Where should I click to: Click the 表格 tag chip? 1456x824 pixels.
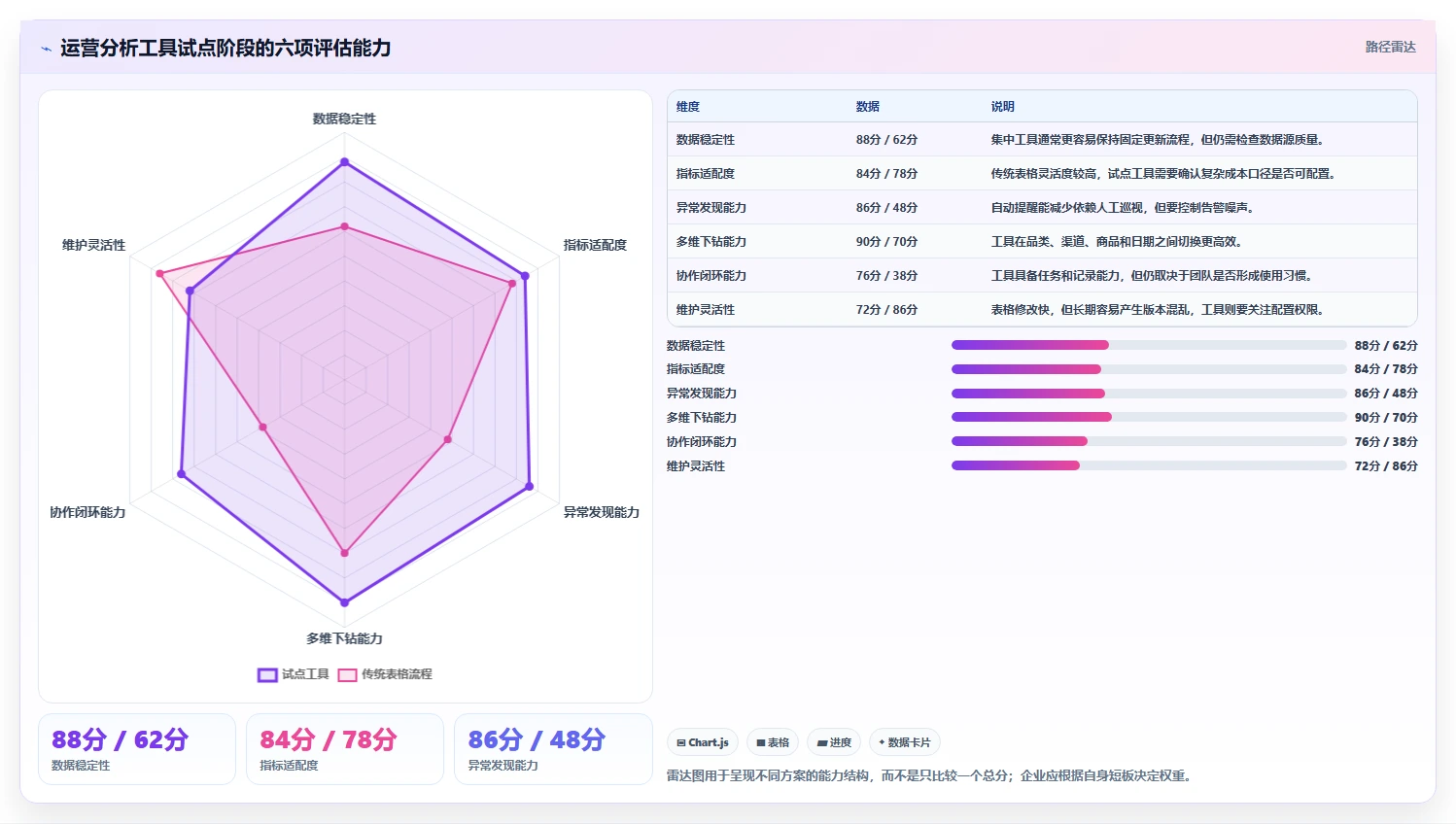click(x=773, y=742)
